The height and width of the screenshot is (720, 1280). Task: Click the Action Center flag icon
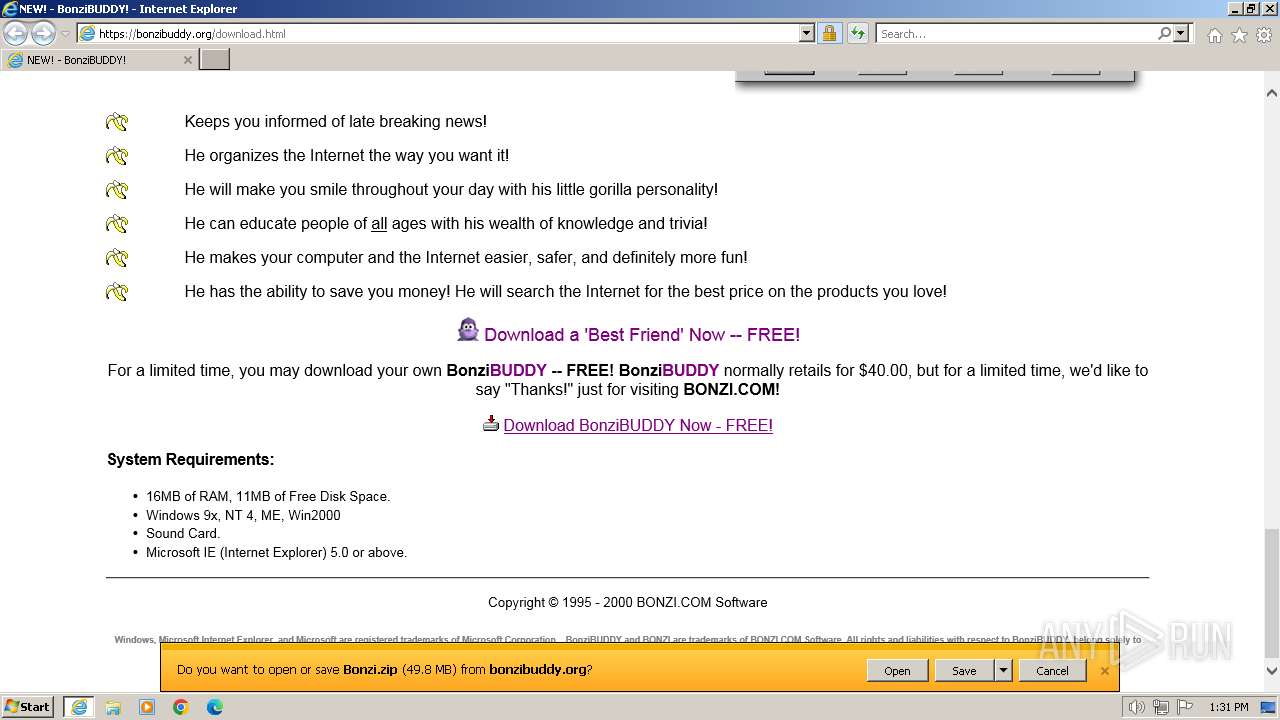coord(1185,707)
